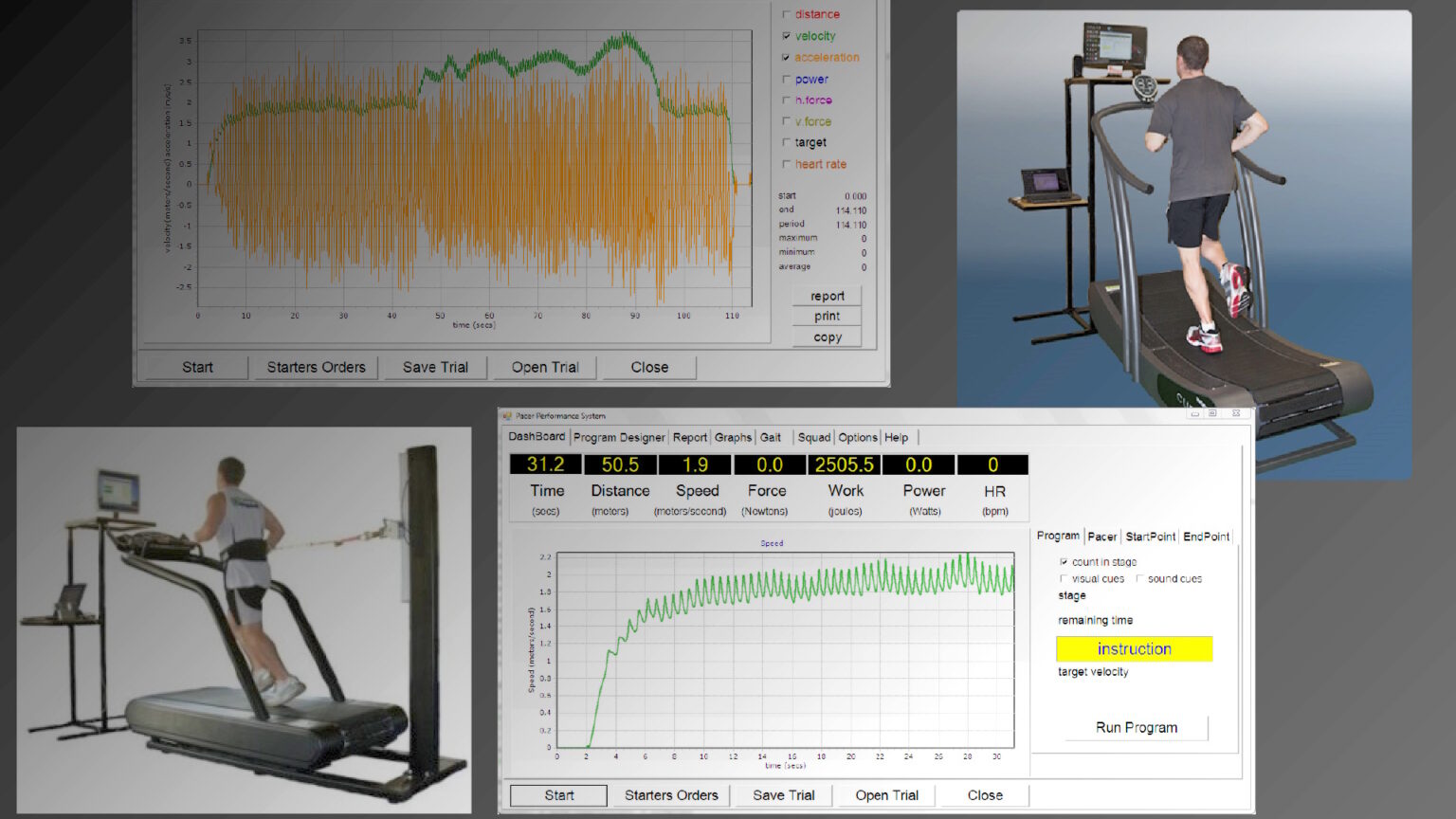This screenshot has width=1456, height=819.
Task: Enable the heart rate checkbox
Action: pos(786,164)
